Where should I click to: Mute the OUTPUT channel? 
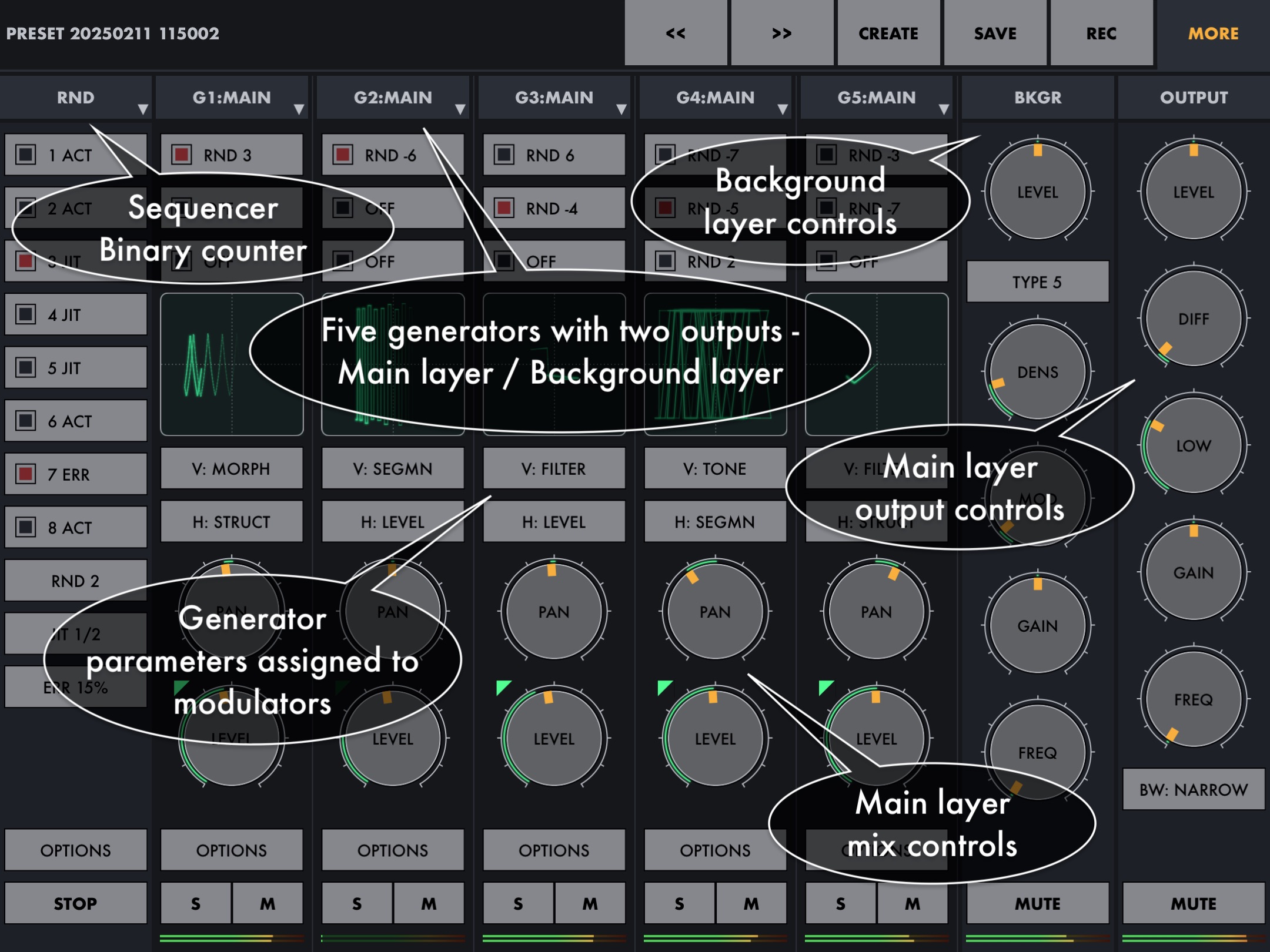point(1194,903)
